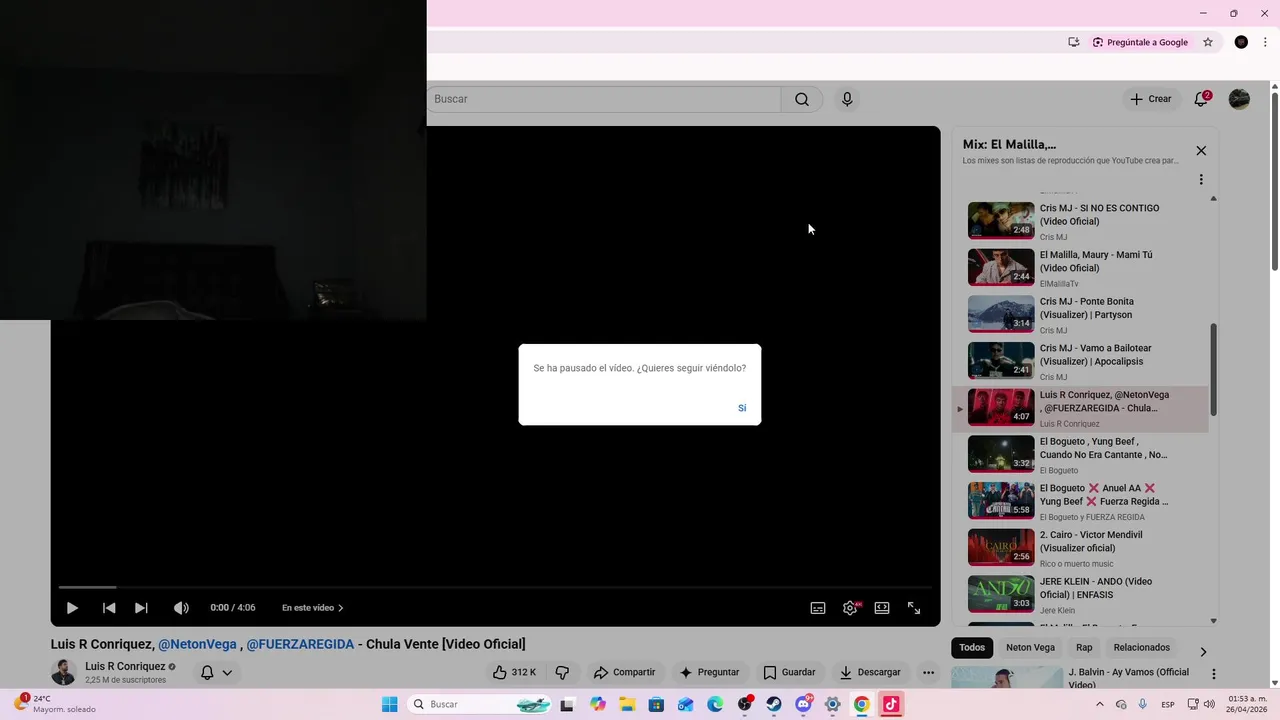
Task: Play 'El Malilla, Maury - Mami Tú'
Action: [x=1080, y=268]
